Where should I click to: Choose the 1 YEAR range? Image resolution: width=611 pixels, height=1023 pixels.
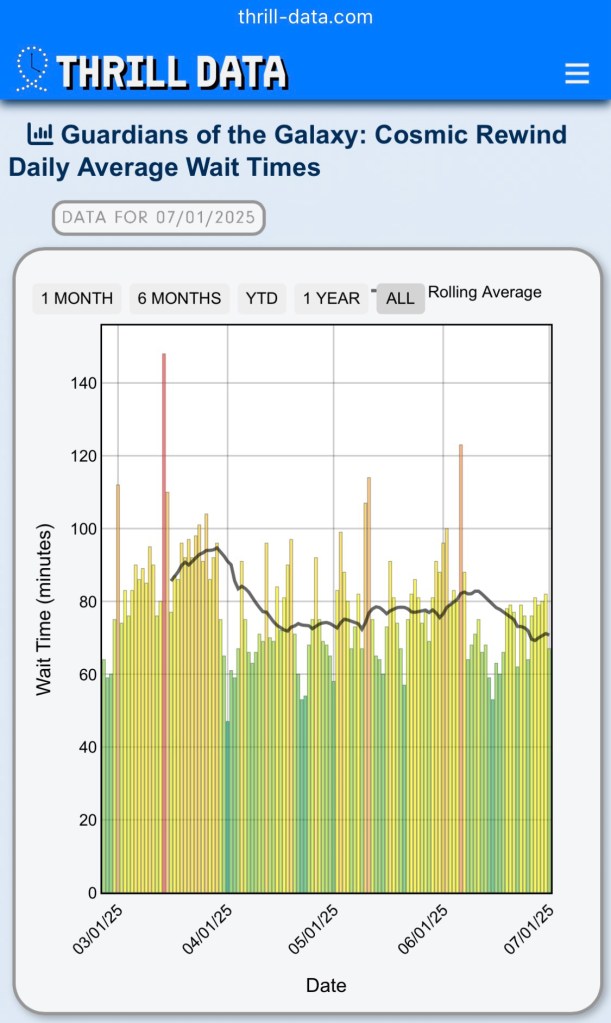click(x=331, y=298)
